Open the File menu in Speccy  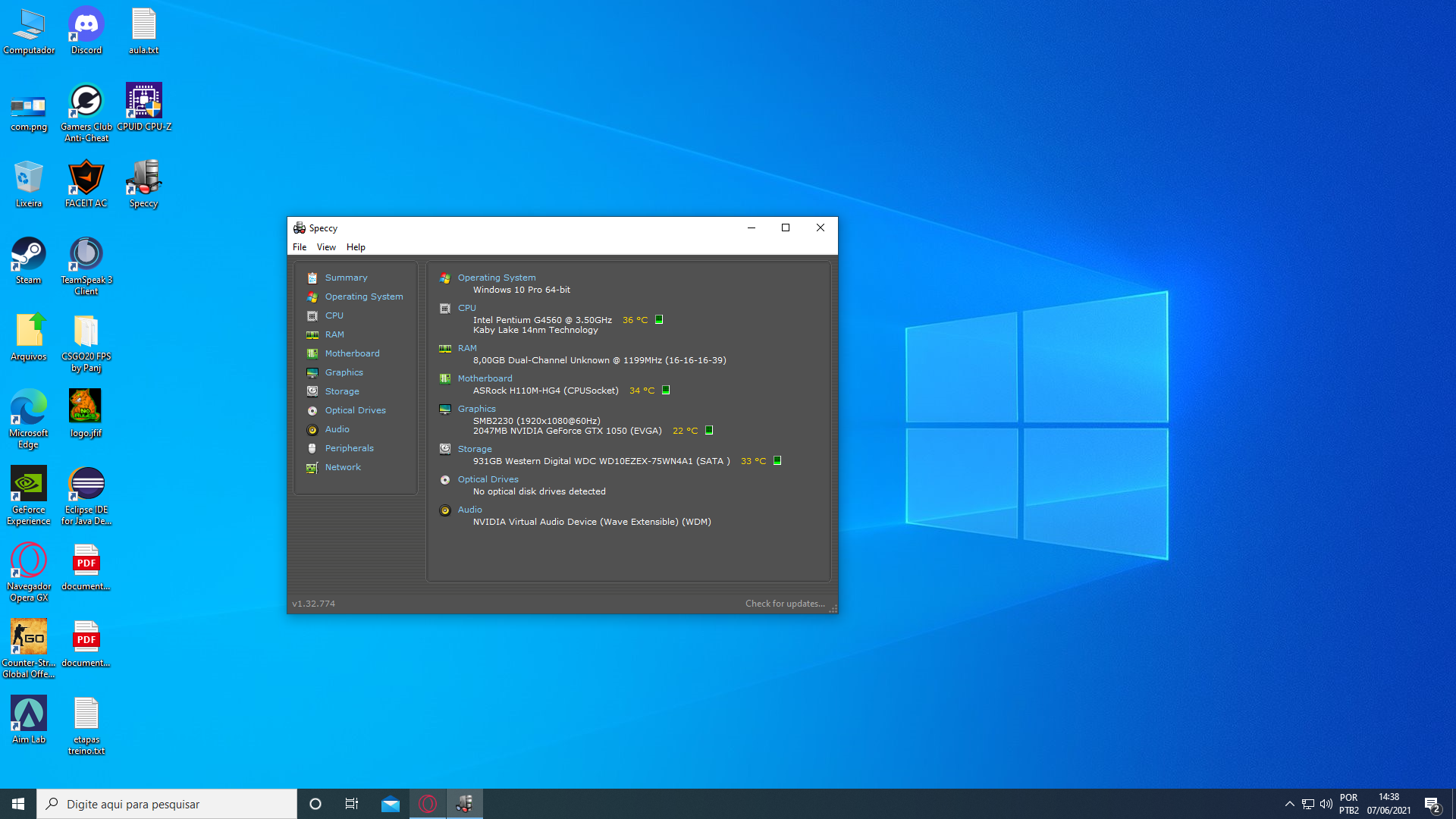(300, 247)
